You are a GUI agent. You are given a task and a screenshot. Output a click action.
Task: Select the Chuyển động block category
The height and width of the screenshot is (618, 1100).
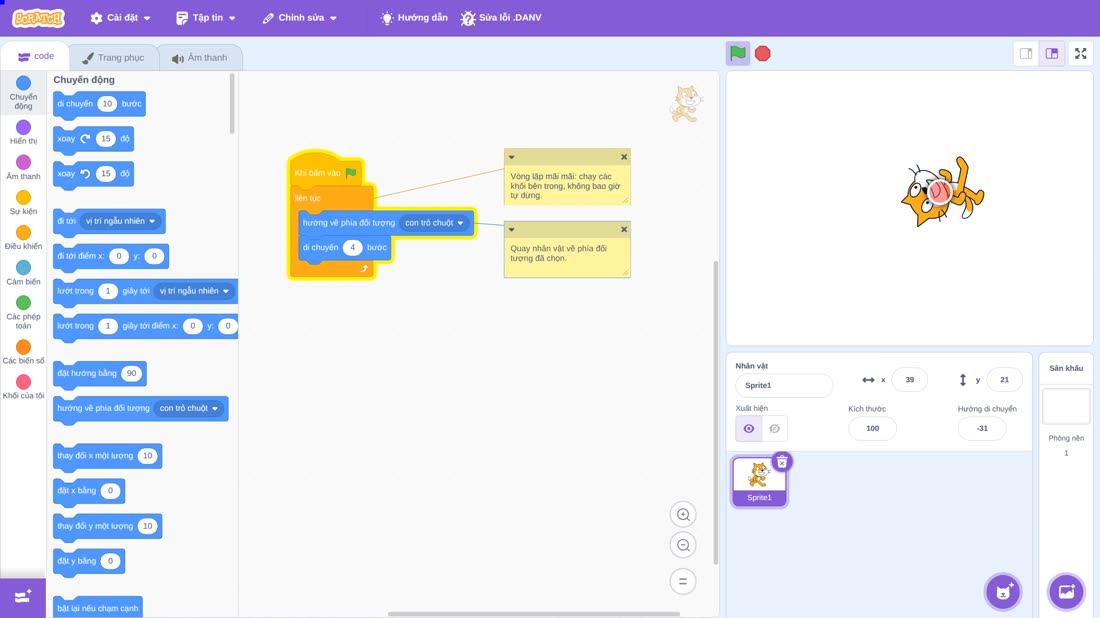23,93
